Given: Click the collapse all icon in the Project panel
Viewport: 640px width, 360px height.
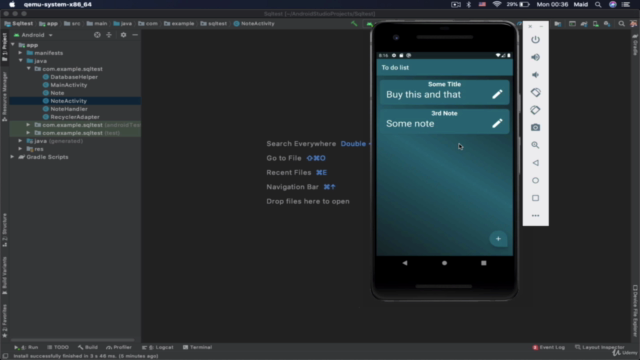Looking at the screenshot, I should 109,35.
